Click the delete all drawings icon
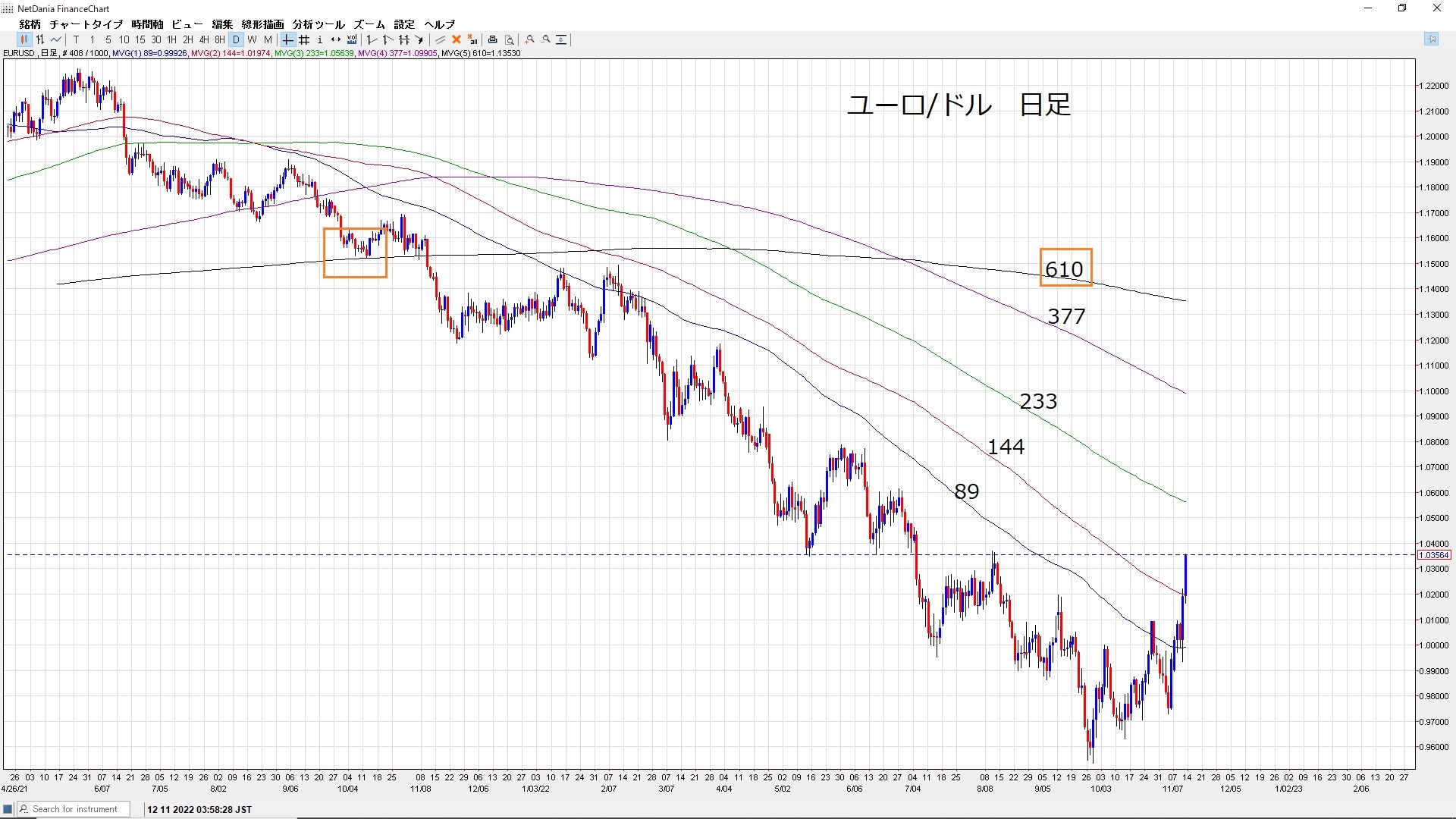 (472, 39)
